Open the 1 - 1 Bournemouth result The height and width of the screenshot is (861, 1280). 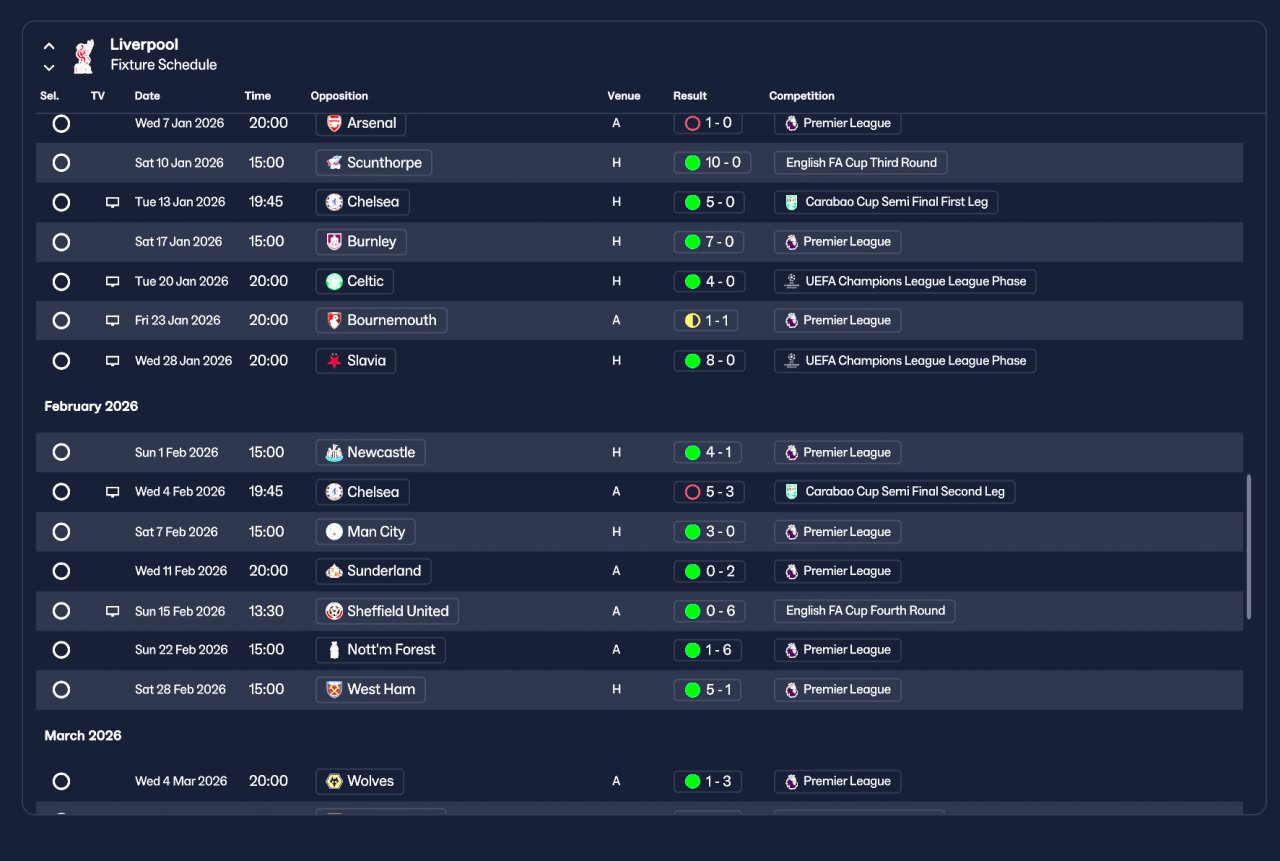(x=708, y=321)
